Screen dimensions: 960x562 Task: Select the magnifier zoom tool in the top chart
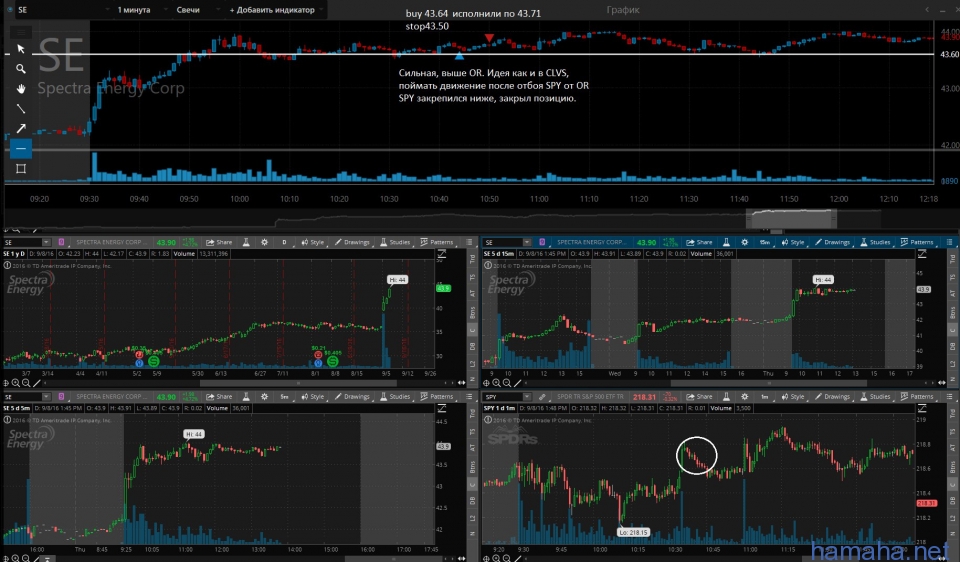(21, 69)
